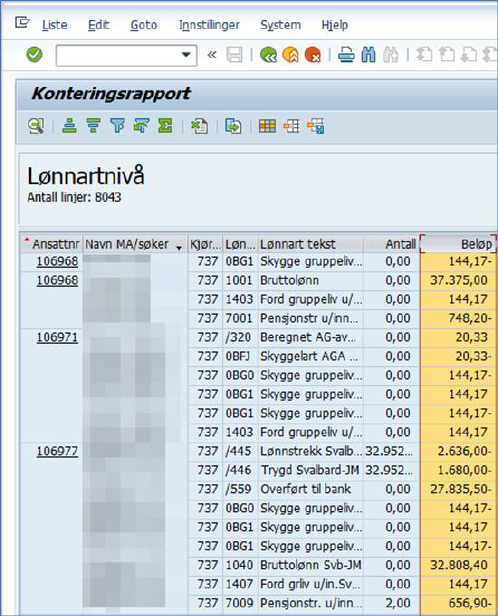Expand the Navn MA/søker column dropdown
This screenshot has height=616, width=498.
[x=179, y=248]
